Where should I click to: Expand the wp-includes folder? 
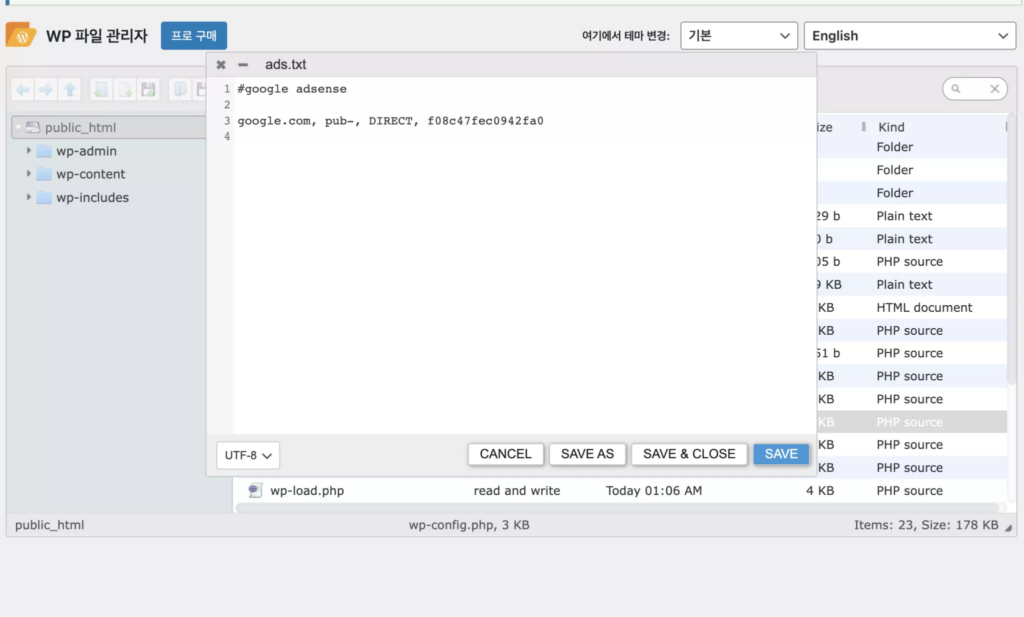click(29, 197)
